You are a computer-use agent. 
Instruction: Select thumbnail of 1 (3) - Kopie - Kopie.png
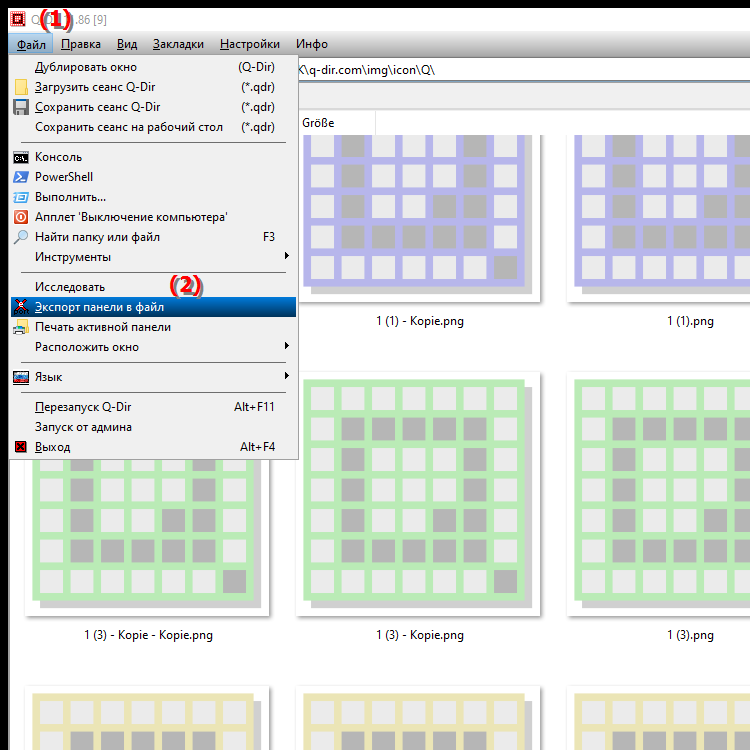(147, 537)
